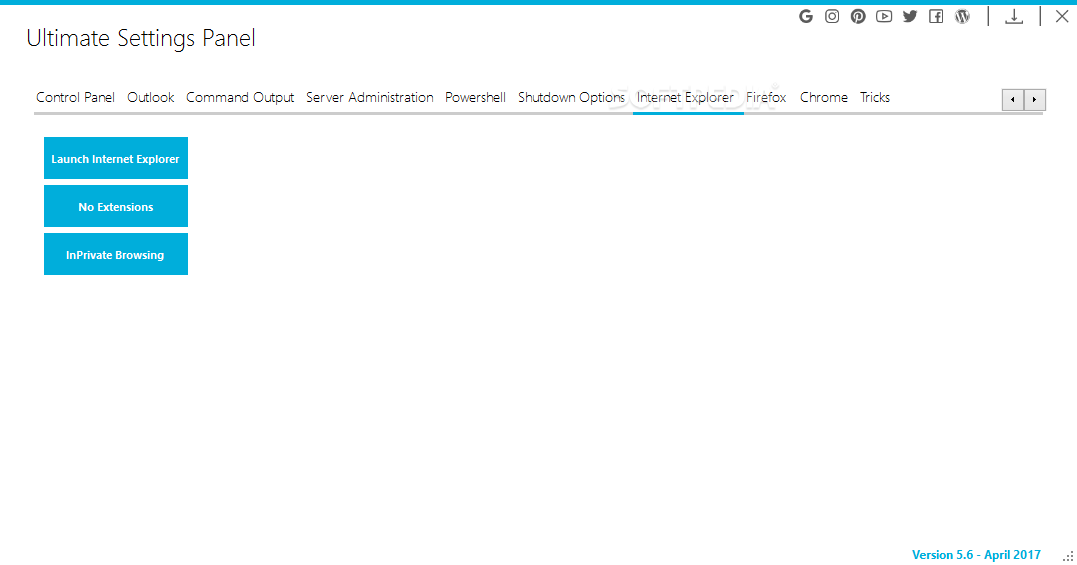Go to the Powershell tab
Screen dimensions: 1077x565
pos(475,97)
